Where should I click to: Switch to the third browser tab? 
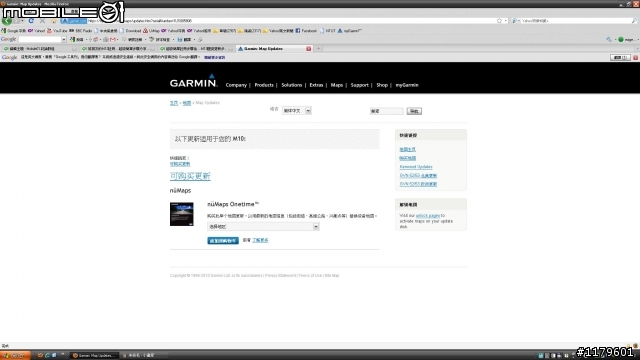[196, 49]
